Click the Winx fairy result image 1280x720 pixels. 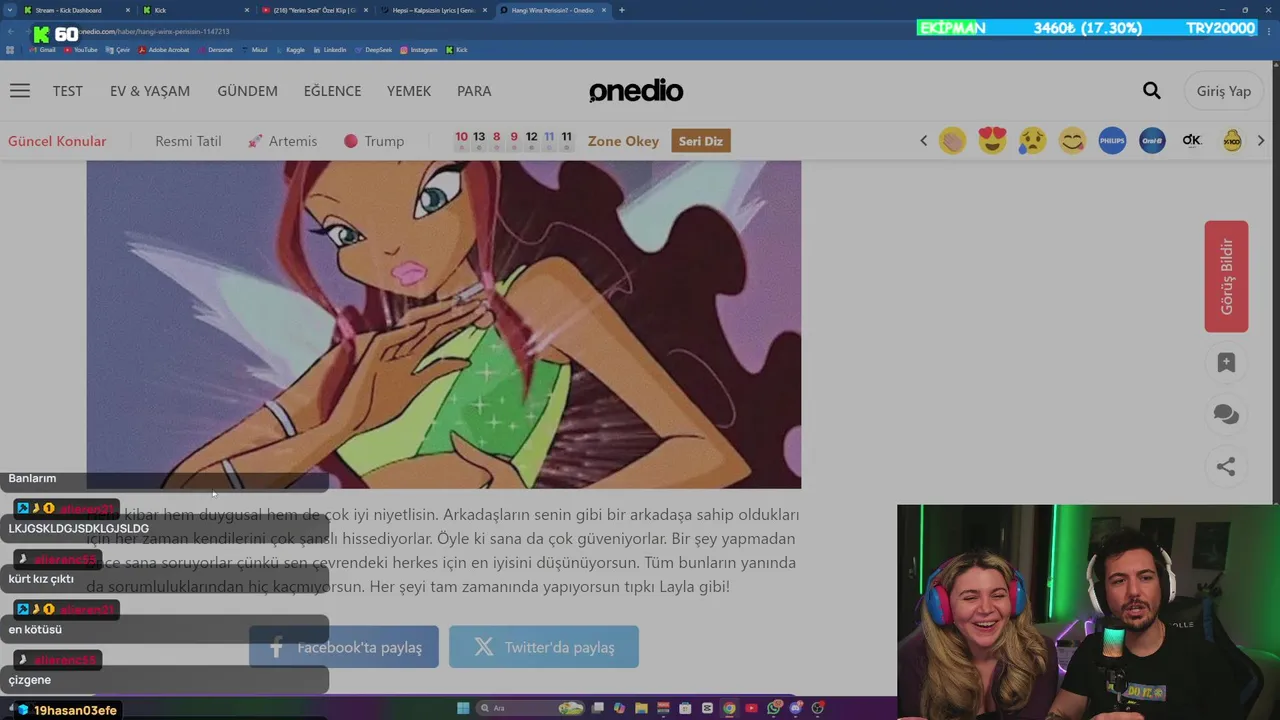tap(444, 324)
